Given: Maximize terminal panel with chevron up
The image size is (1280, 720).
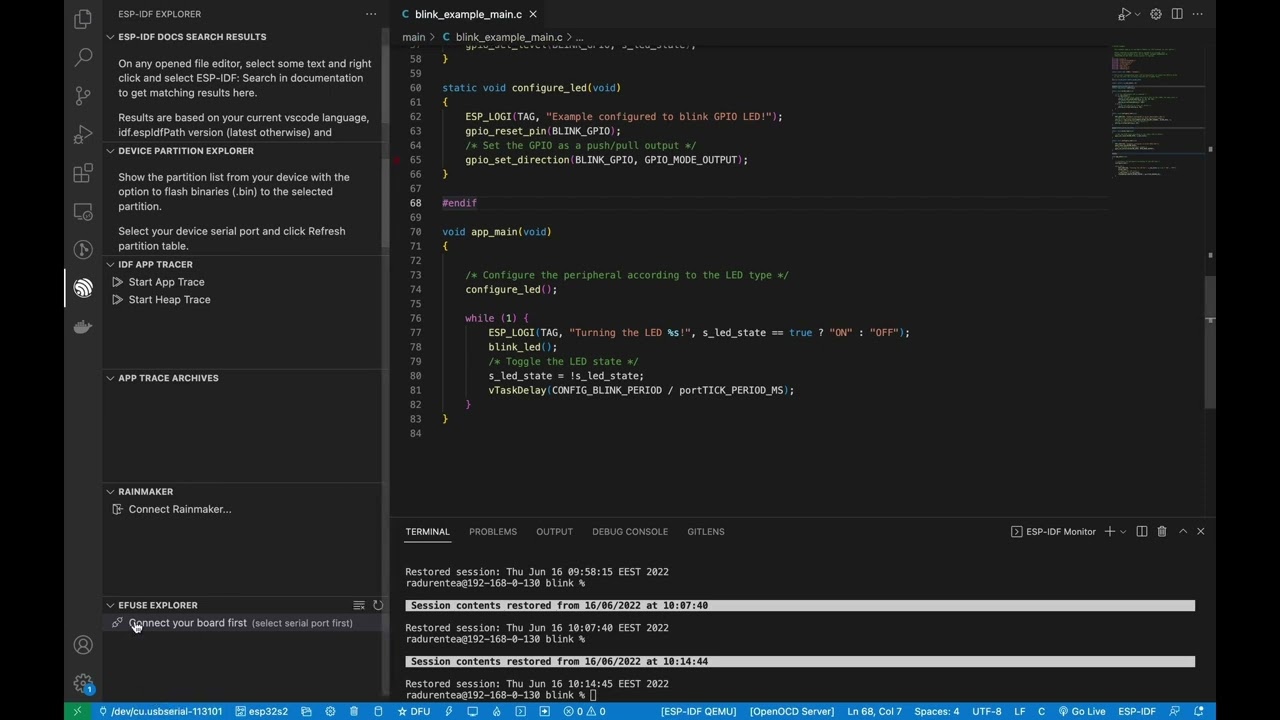Looking at the screenshot, I should click(1182, 531).
